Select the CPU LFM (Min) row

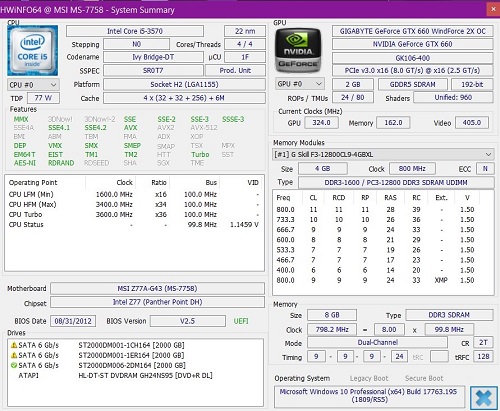coord(134,194)
